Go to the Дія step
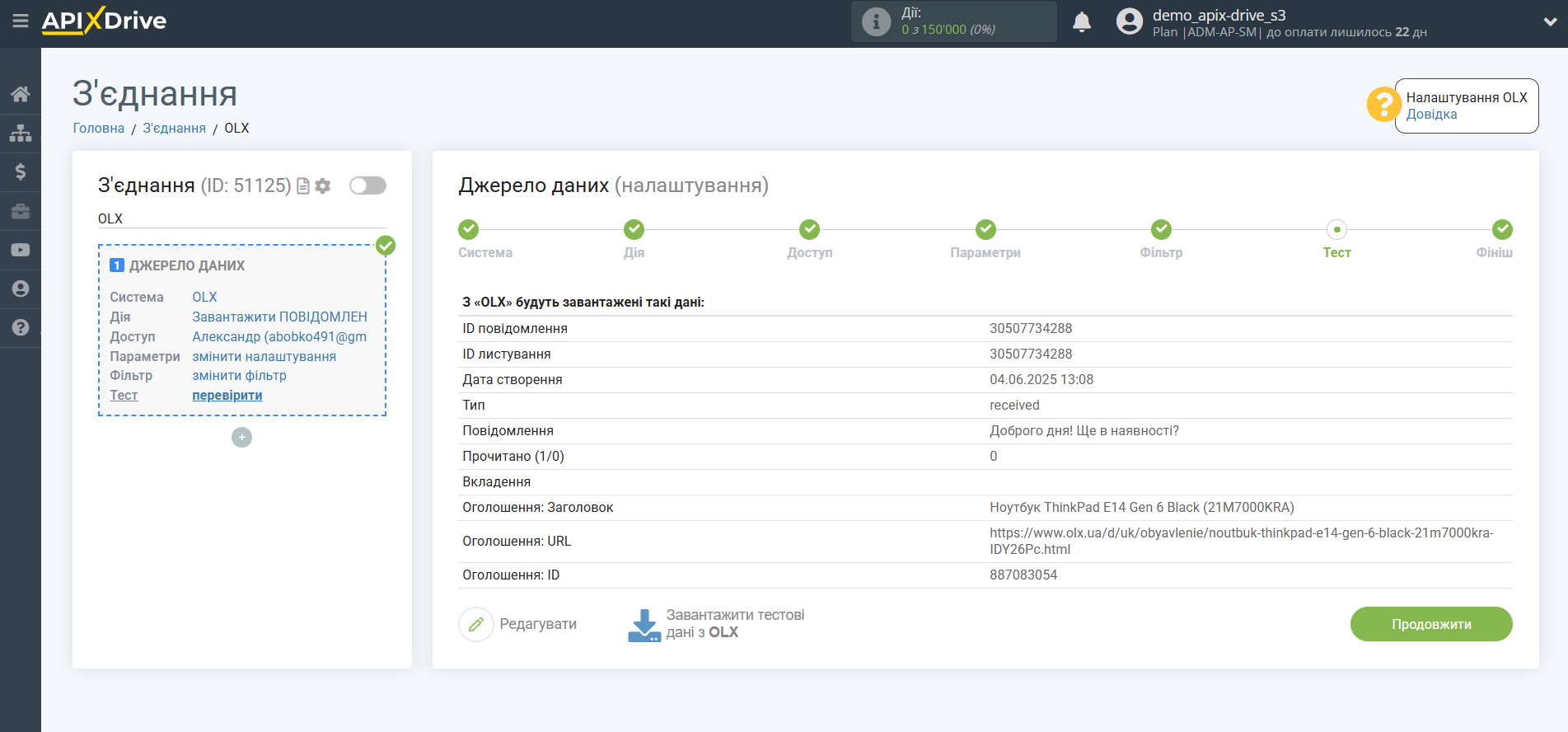Viewport: 1568px width, 732px height. tap(634, 229)
